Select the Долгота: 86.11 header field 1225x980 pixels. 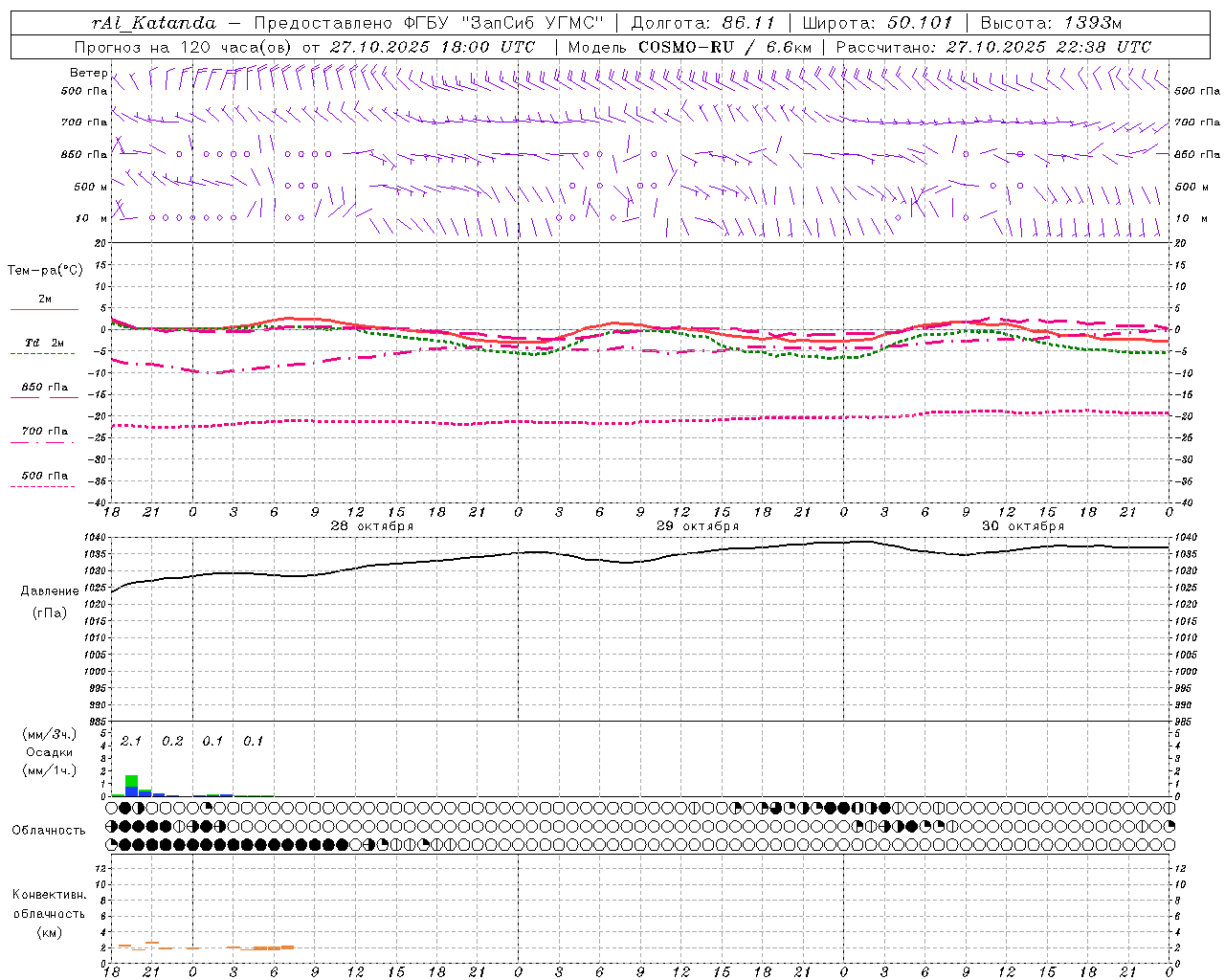pyautogui.click(x=703, y=23)
